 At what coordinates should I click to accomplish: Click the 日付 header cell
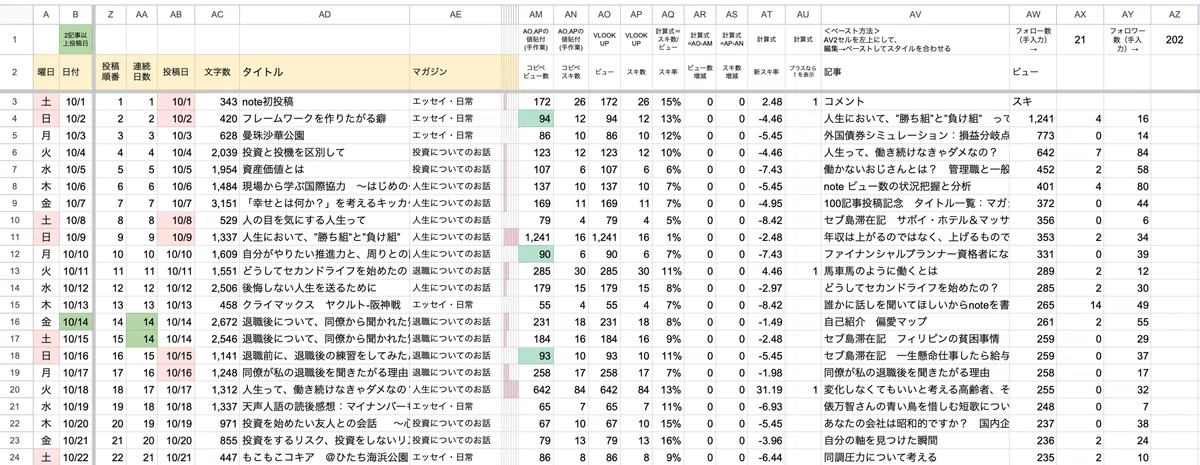coord(74,73)
